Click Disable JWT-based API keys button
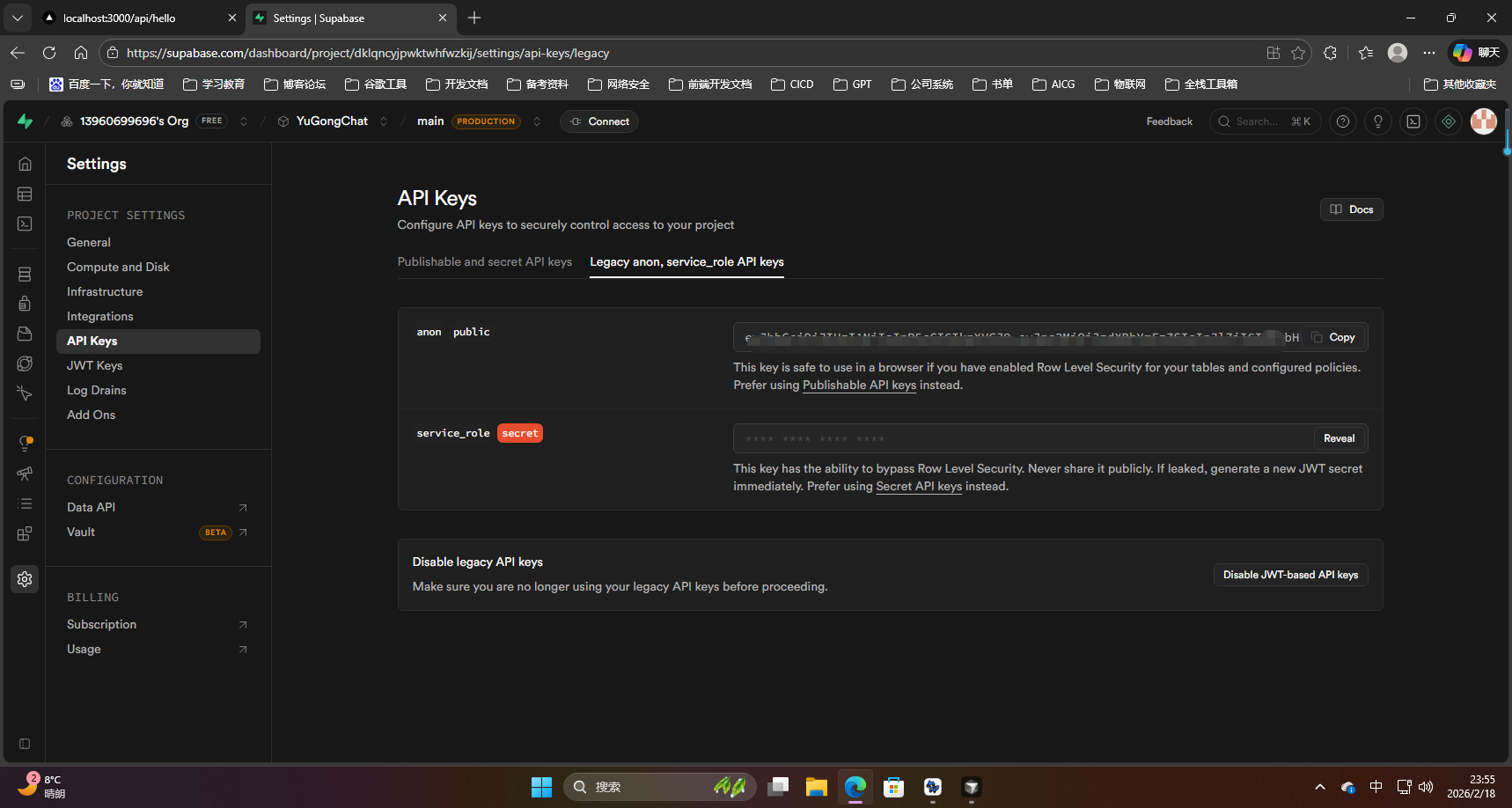The image size is (1512, 808). 1290,575
